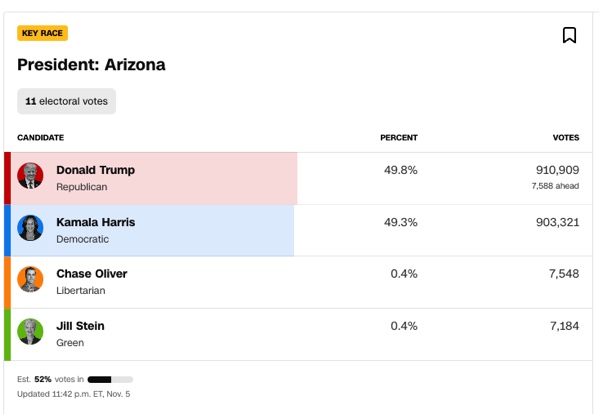Click the CANDIDATE column header
Viewport: 599px width, 414px height.
click(40, 138)
